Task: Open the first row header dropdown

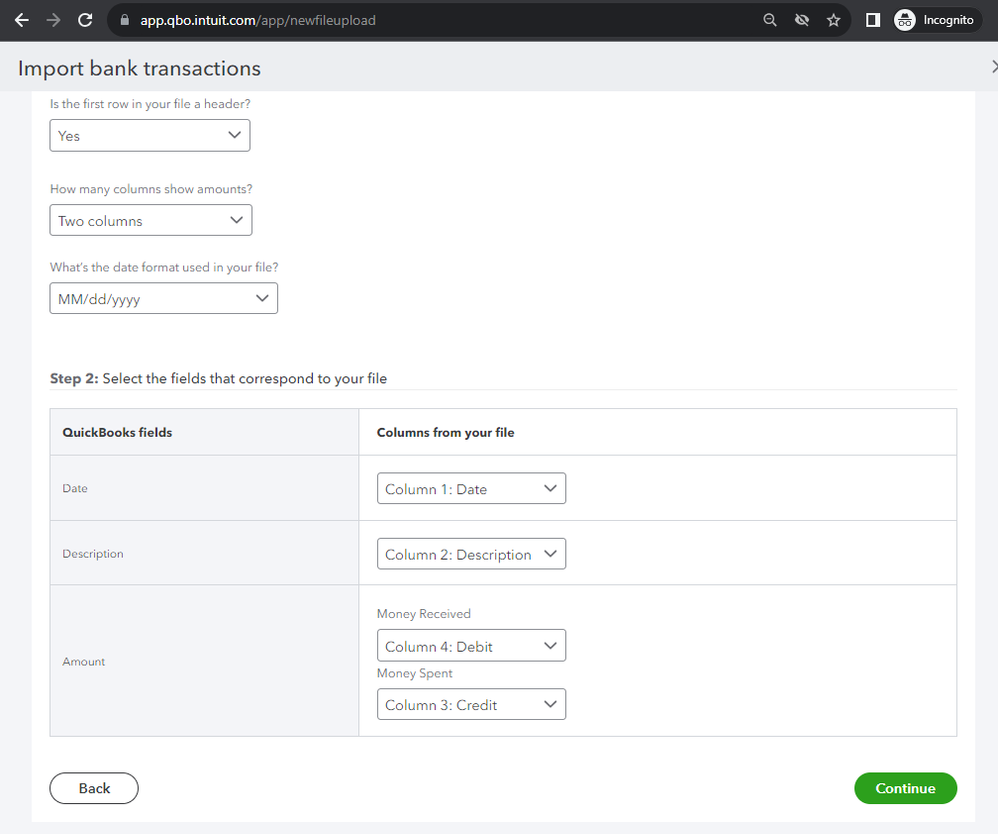Action: coord(150,136)
